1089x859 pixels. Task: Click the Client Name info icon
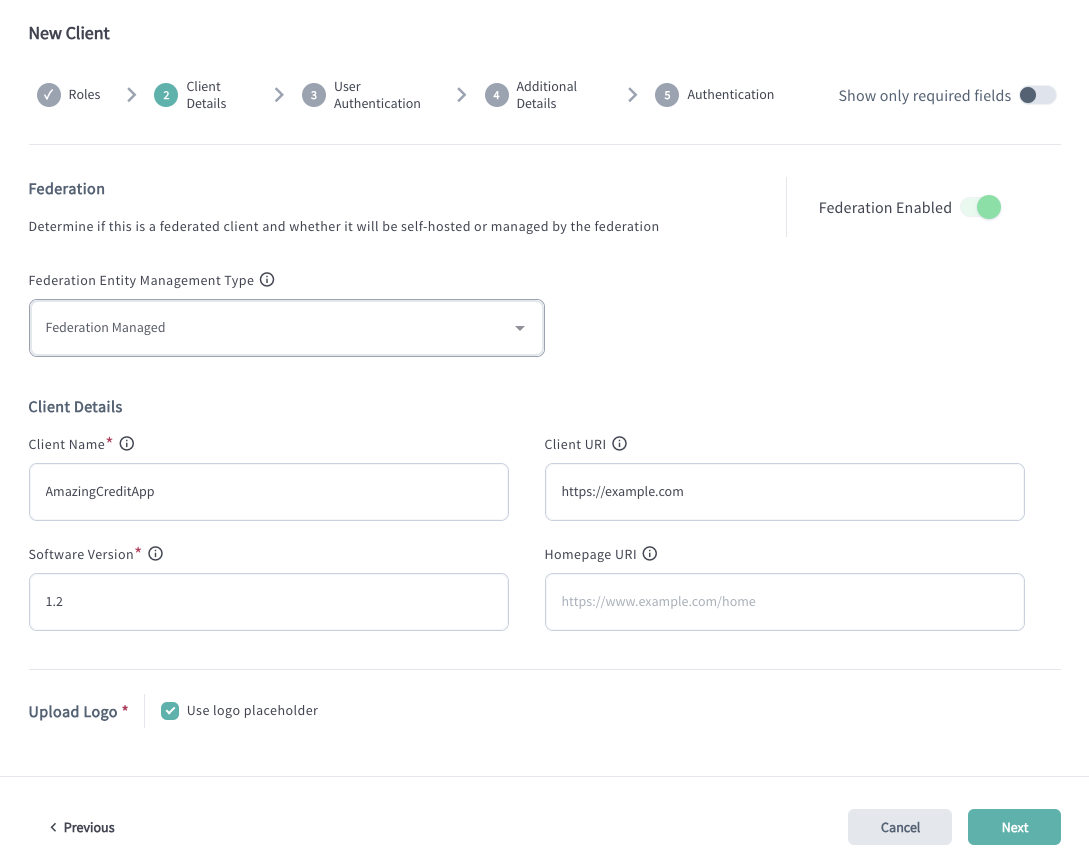(126, 443)
